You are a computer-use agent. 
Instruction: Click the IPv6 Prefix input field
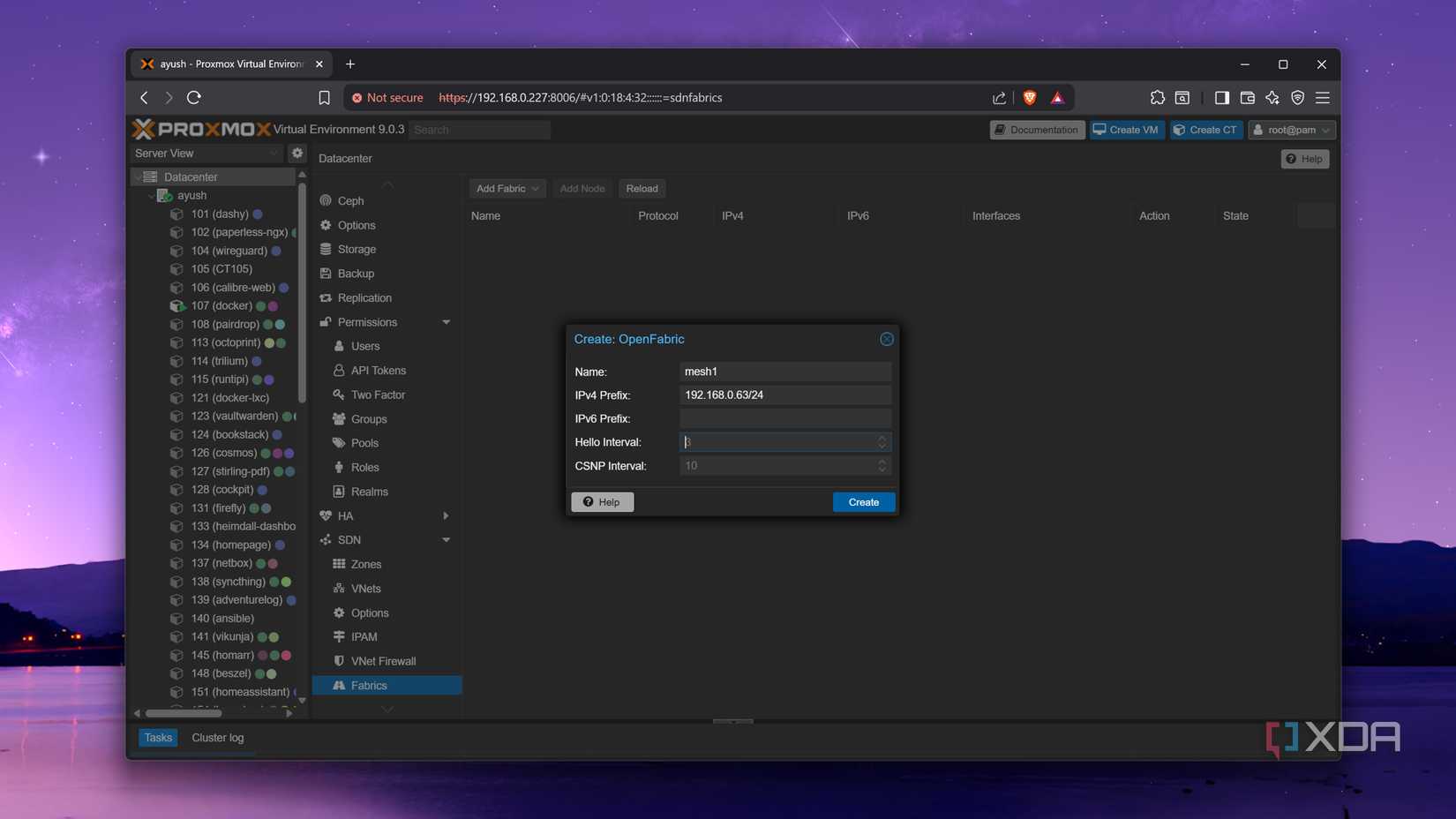coord(784,418)
